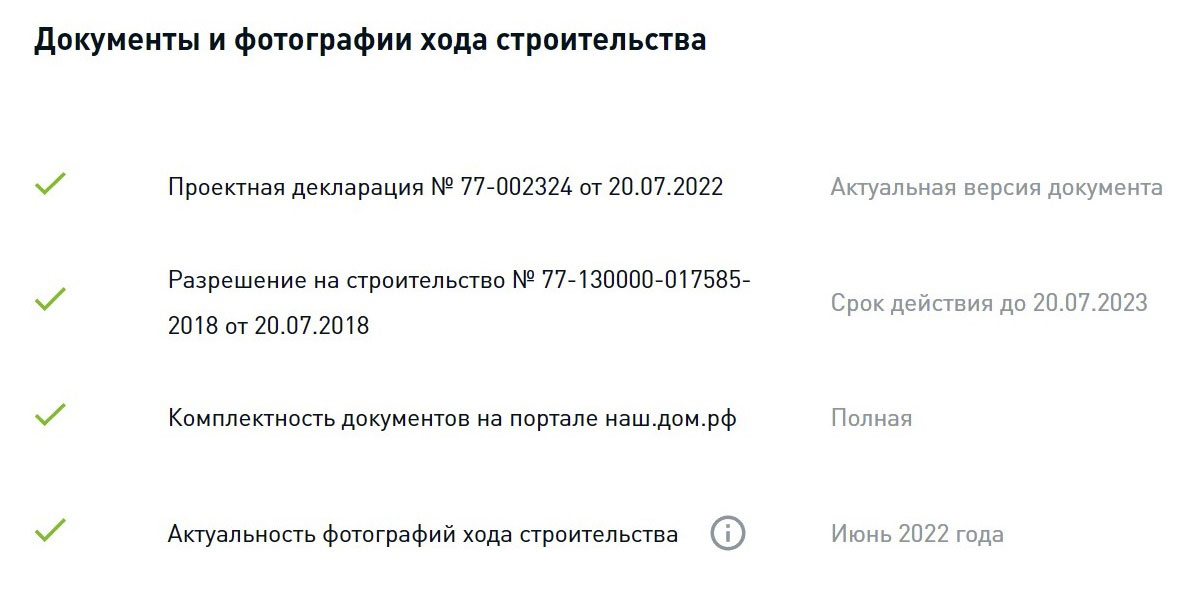The height and width of the screenshot is (611, 1187).
Task: Click green checkmark beside Актуальность фотографий row
Action: [51, 530]
